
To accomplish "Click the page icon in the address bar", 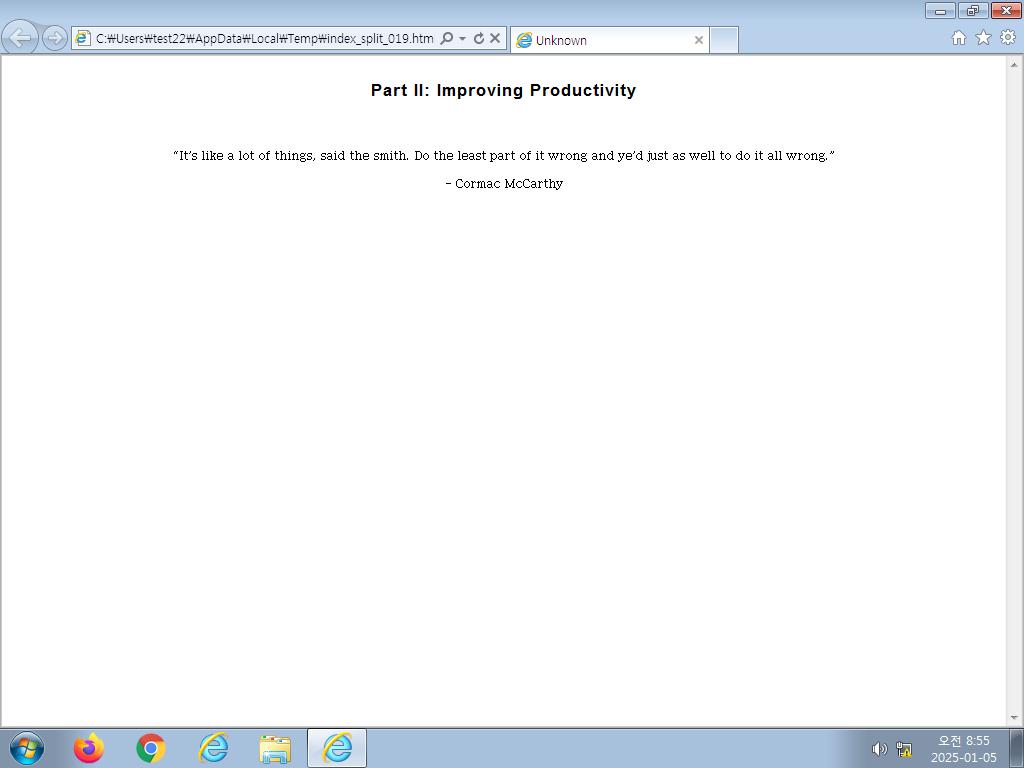I will (x=82, y=38).
